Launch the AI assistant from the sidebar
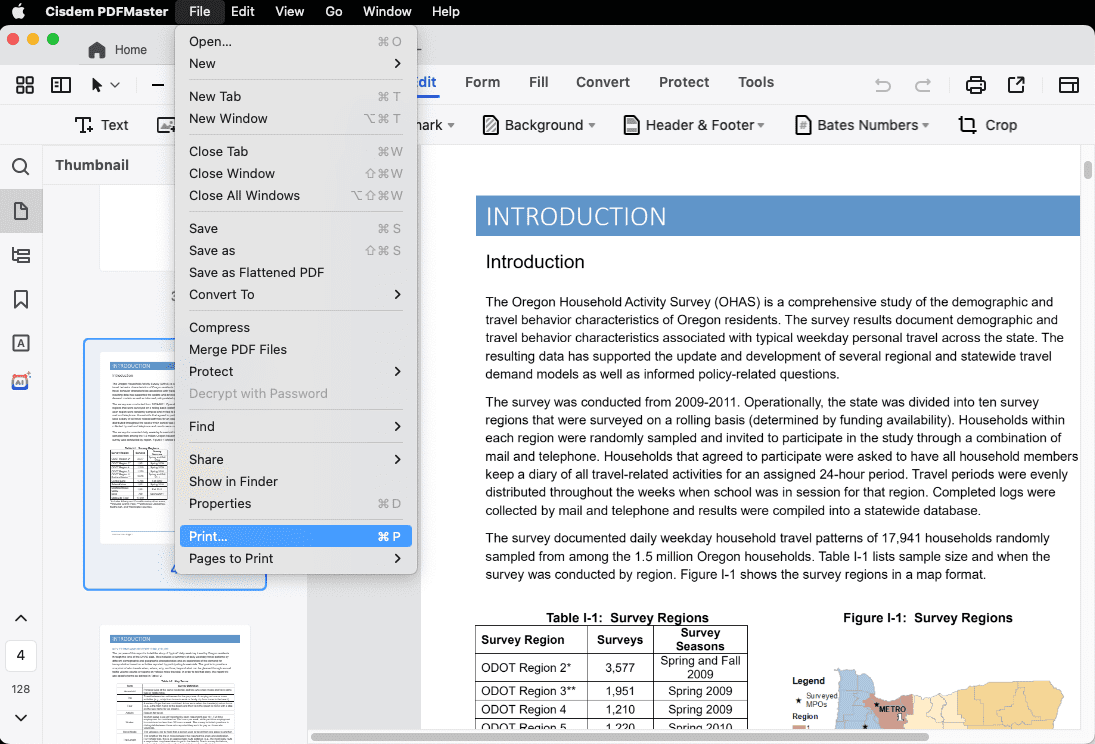Screen dimensions: 1095x744 21,380
